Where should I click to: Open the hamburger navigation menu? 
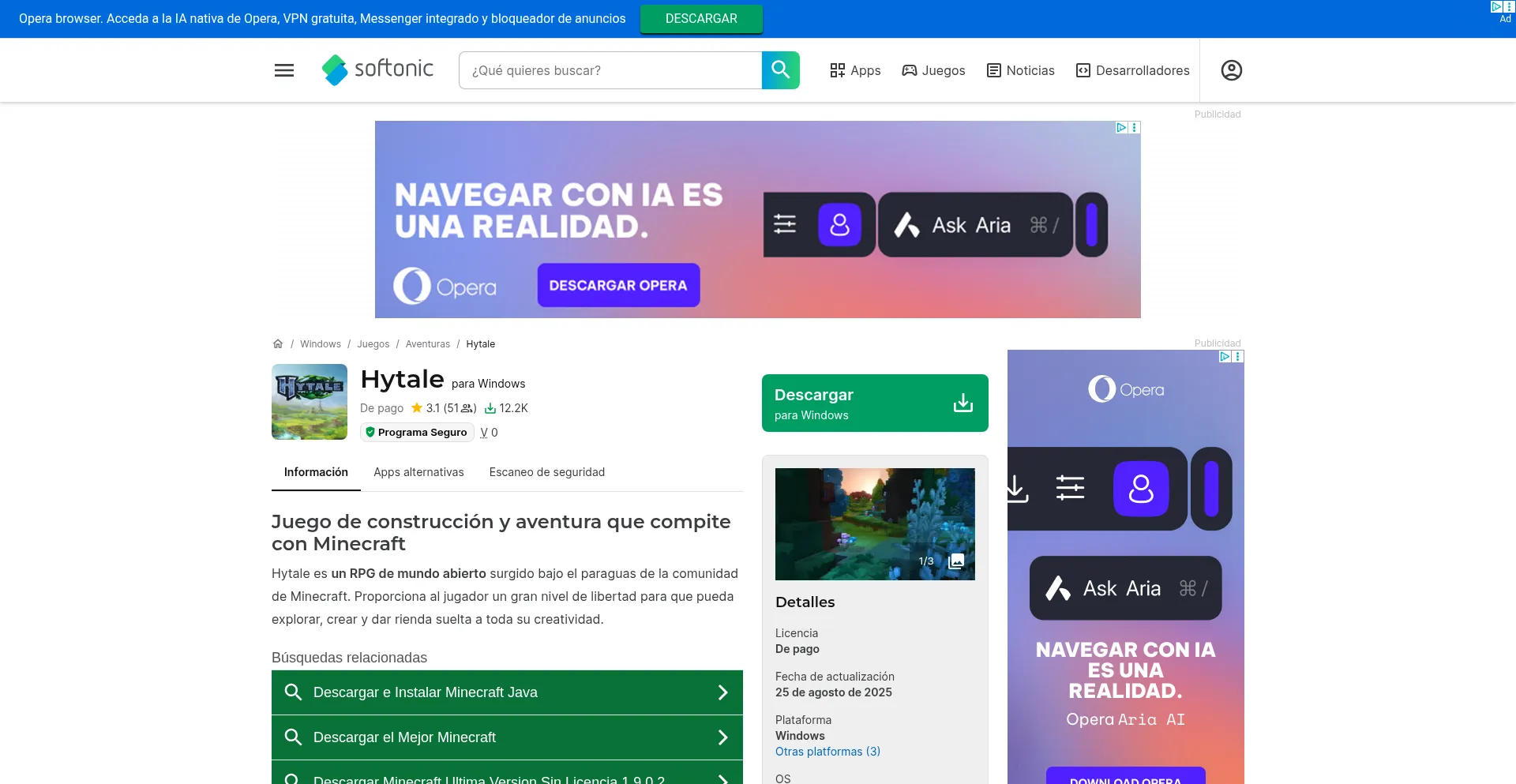coord(283,70)
